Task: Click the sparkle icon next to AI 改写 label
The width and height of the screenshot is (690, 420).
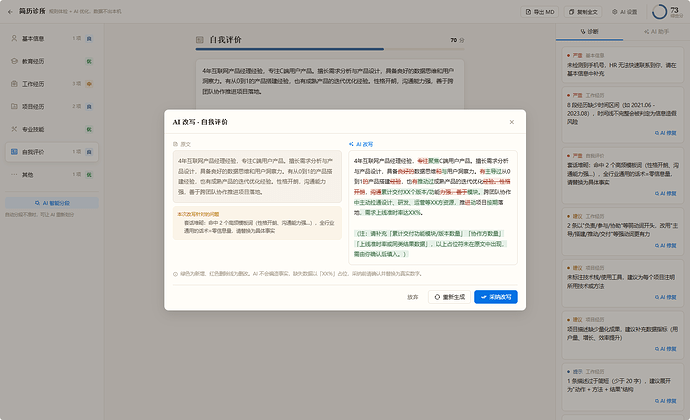Action: pyautogui.click(x=351, y=144)
